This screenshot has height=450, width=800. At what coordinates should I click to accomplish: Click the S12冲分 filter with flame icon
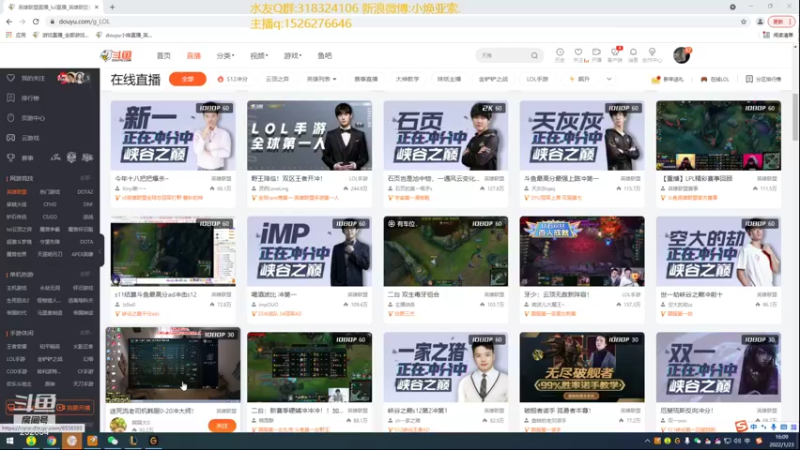[x=233, y=79]
